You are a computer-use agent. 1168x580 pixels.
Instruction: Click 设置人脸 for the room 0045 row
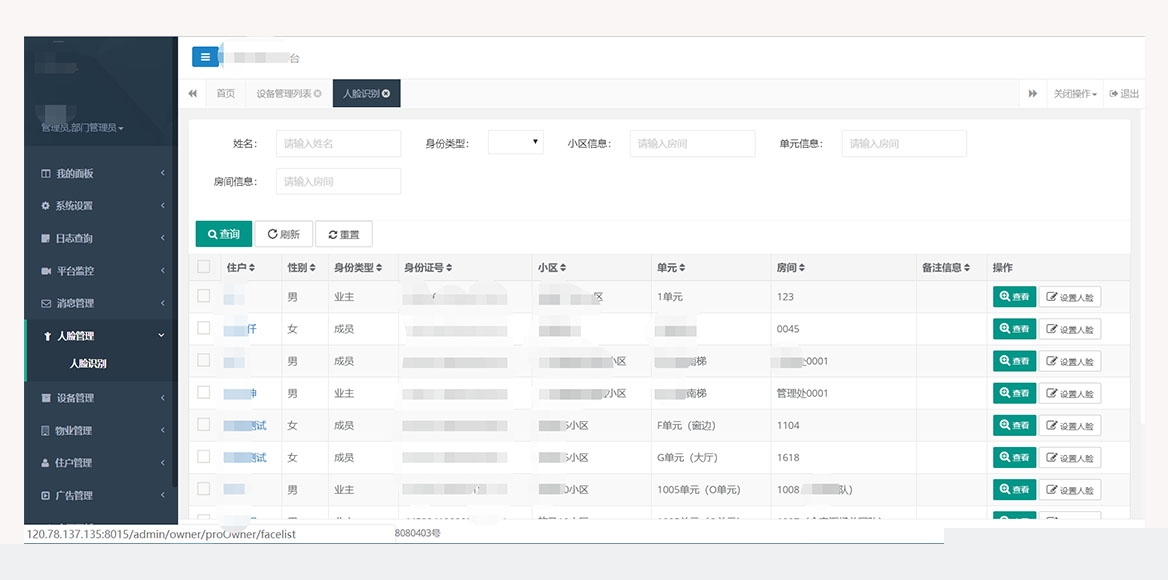[x=1069, y=329]
